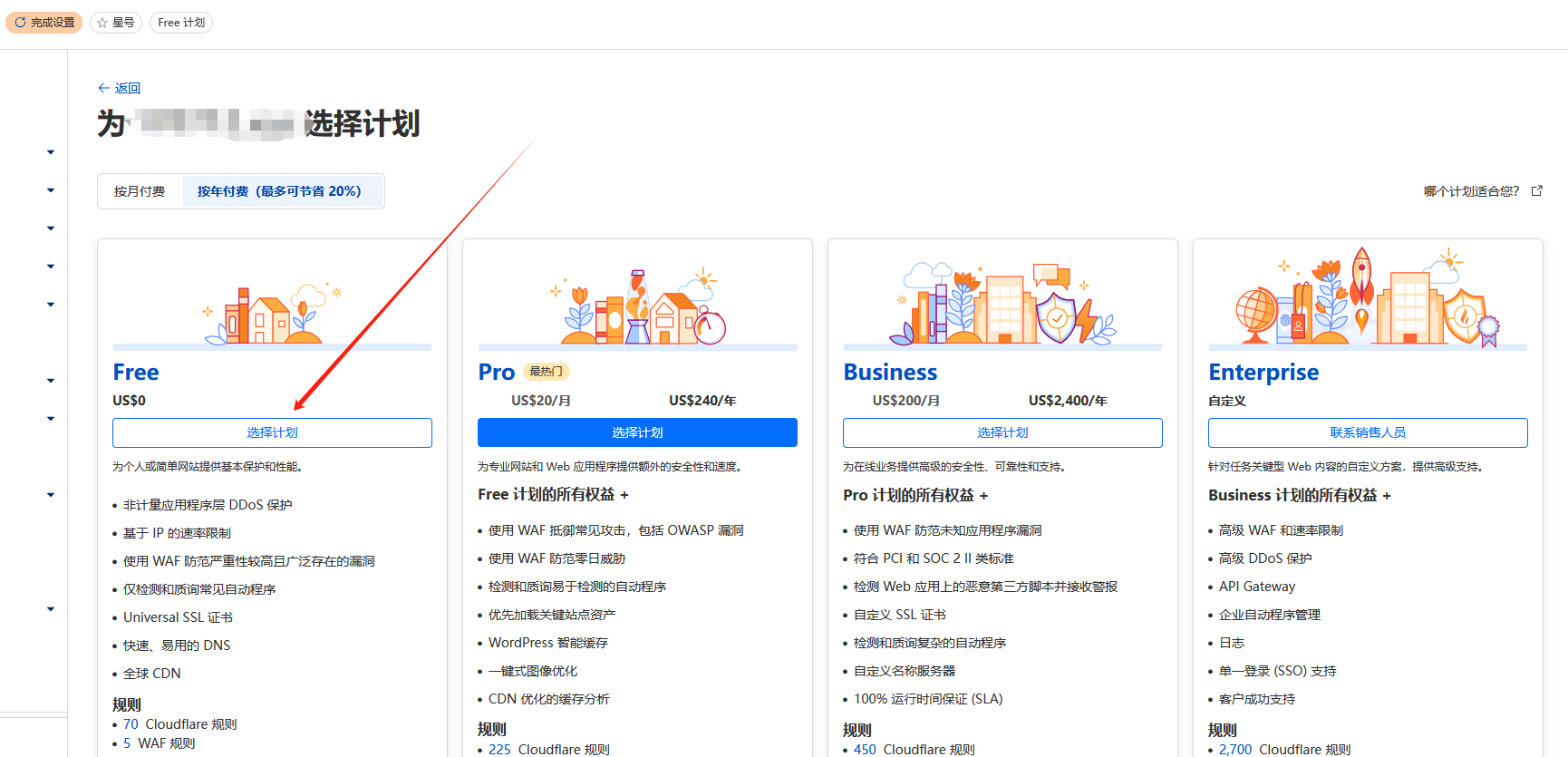Click the refresh icon in 完成设置
This screenshot has width=1568, height=757.
tap(20, 23)
